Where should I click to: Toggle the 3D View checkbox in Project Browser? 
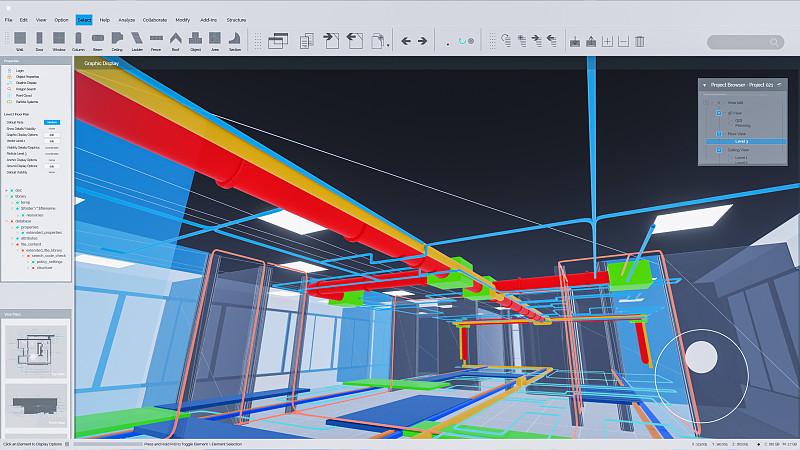coord(719,113)
